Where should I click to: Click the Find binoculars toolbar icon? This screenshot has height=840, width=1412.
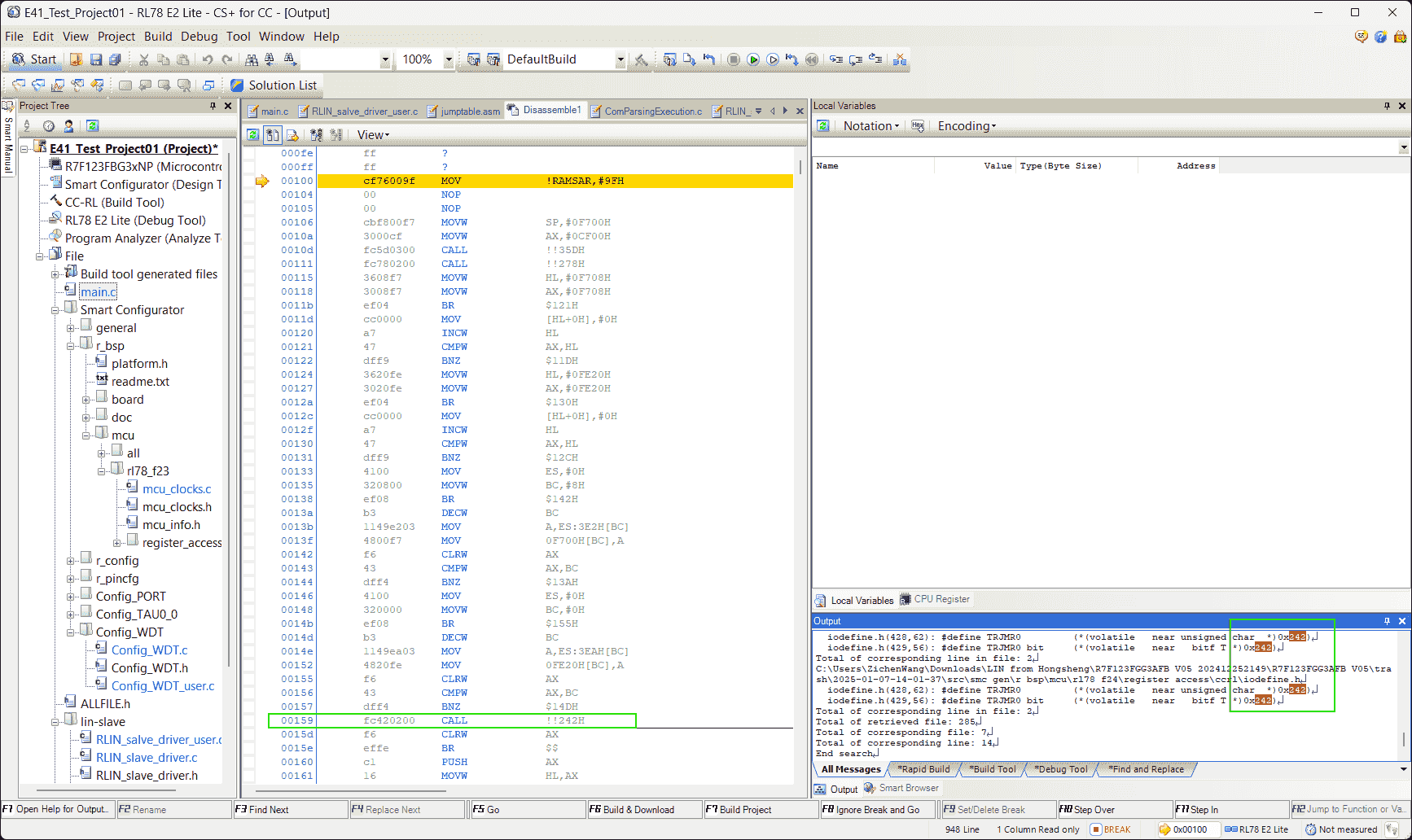click(252, 59)
